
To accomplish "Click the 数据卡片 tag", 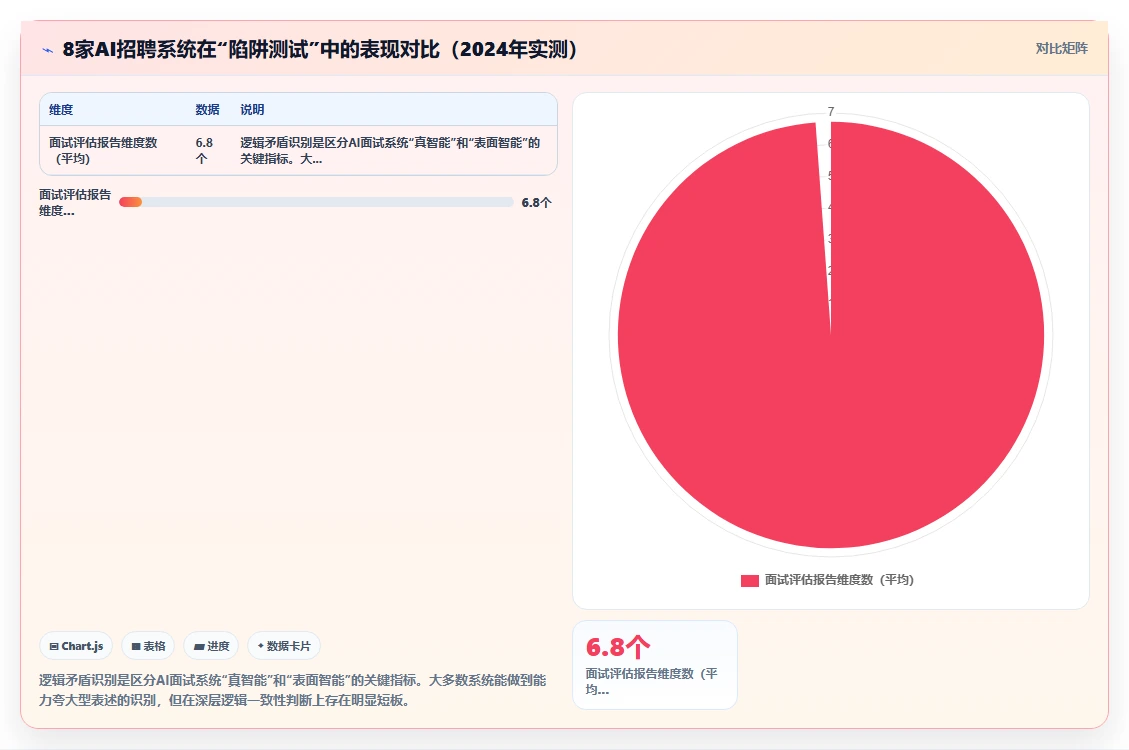I will tap(284, 646).
